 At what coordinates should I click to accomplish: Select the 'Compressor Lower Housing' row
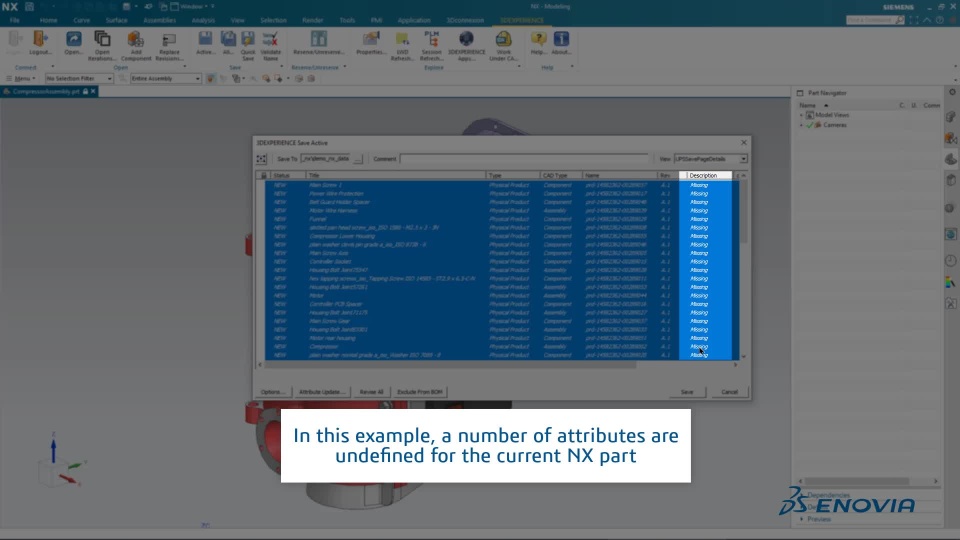pos(502,236)
